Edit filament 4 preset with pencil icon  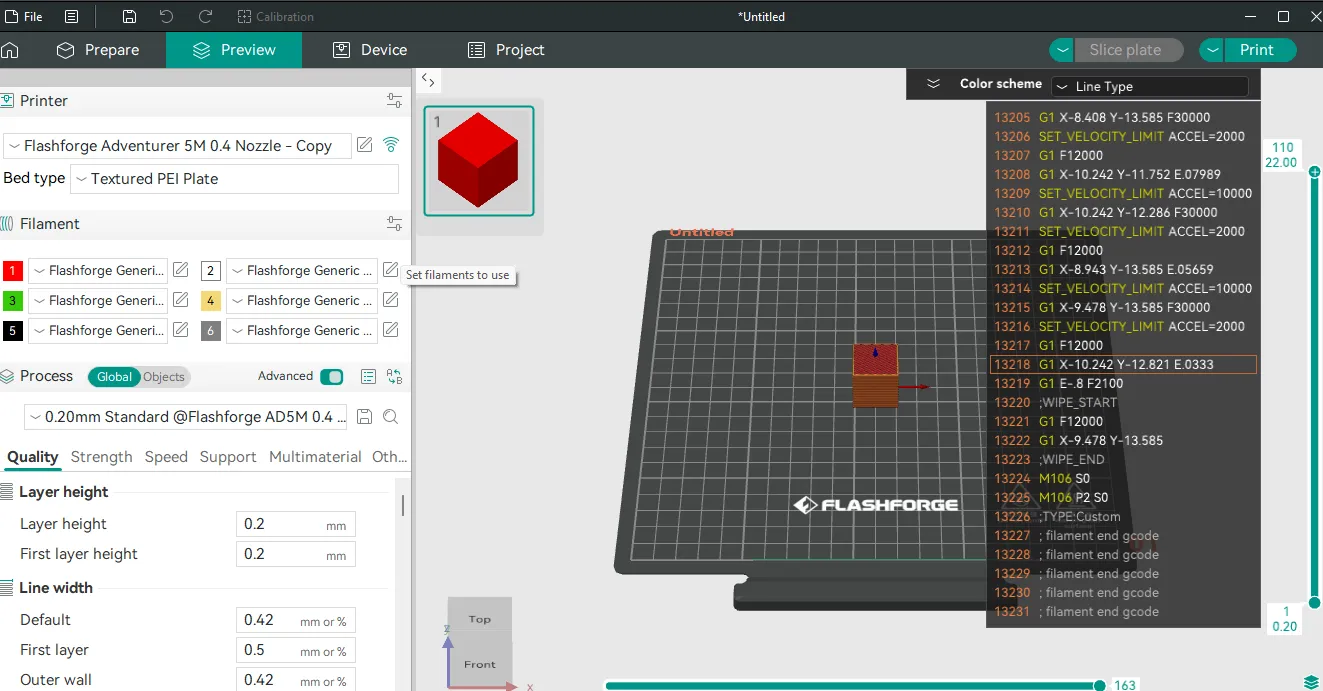[391, 300]
